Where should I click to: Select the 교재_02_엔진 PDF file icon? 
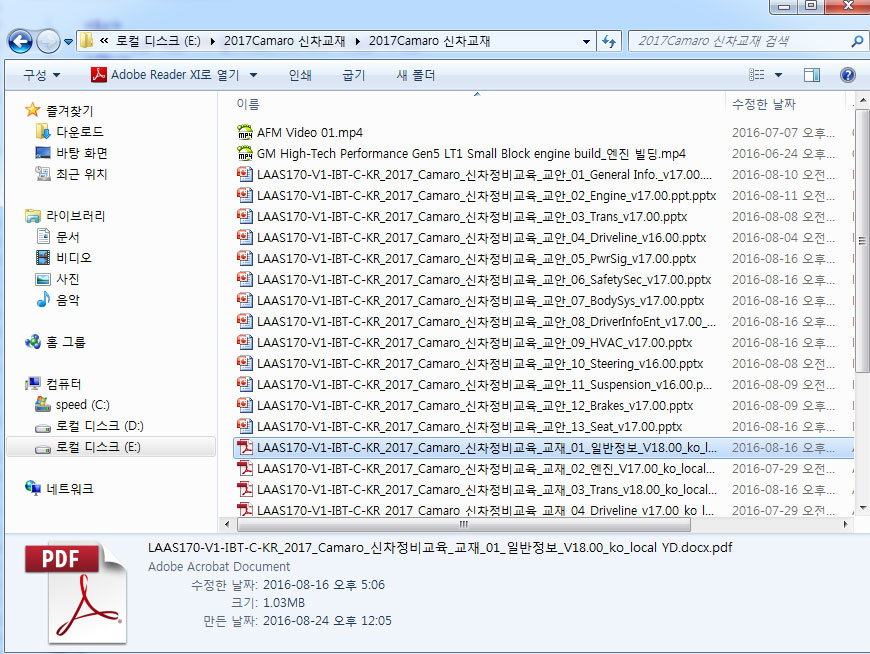tap(245, 469)
